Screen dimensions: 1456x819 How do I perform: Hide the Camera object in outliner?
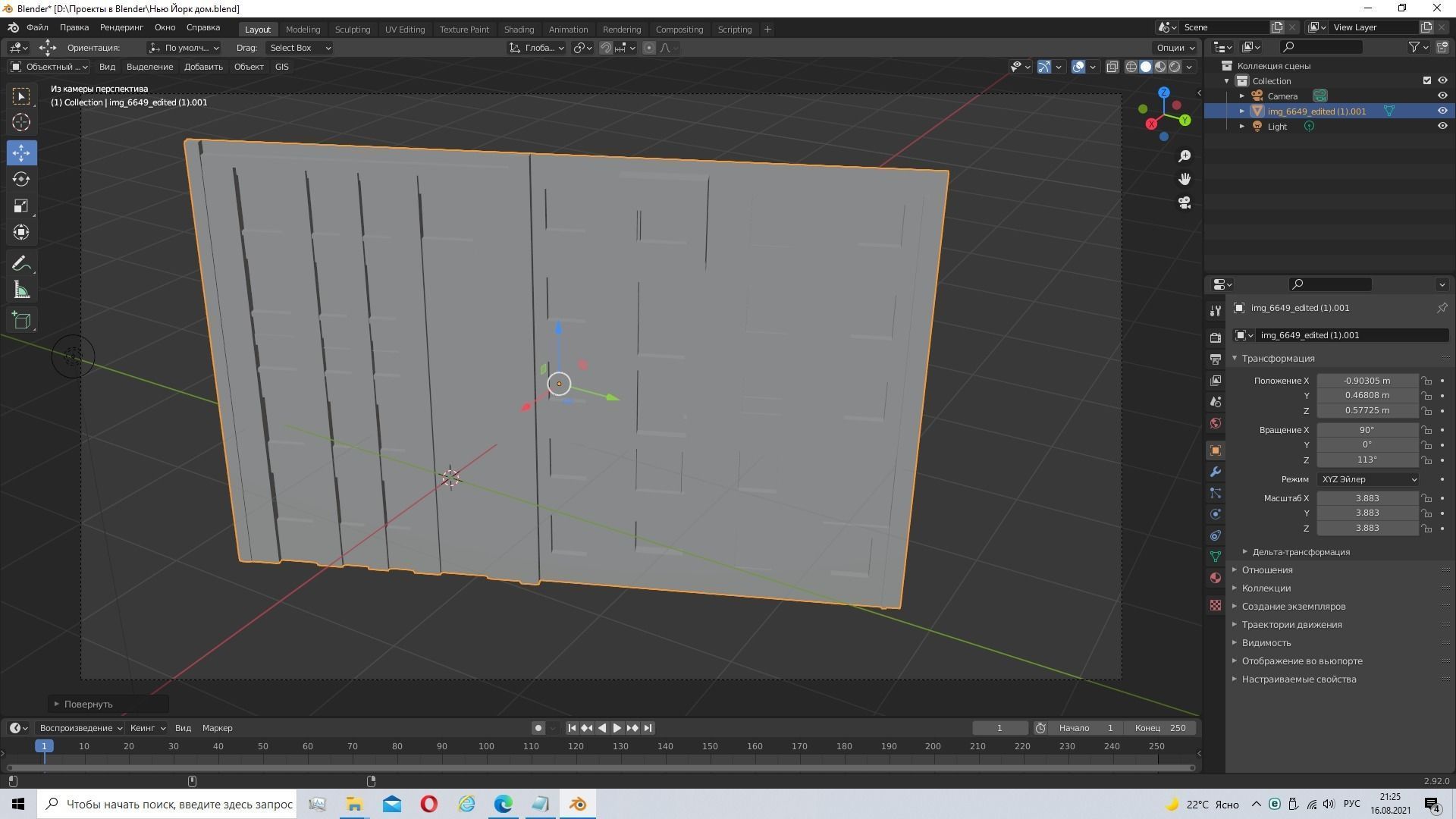click(1442, 96)
